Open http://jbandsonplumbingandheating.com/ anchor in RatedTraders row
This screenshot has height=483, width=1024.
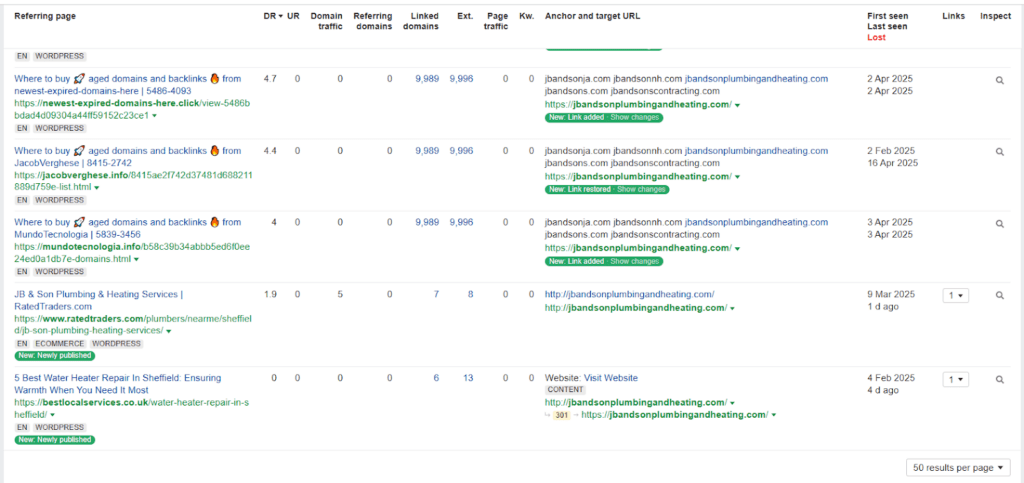pos(630,294)
